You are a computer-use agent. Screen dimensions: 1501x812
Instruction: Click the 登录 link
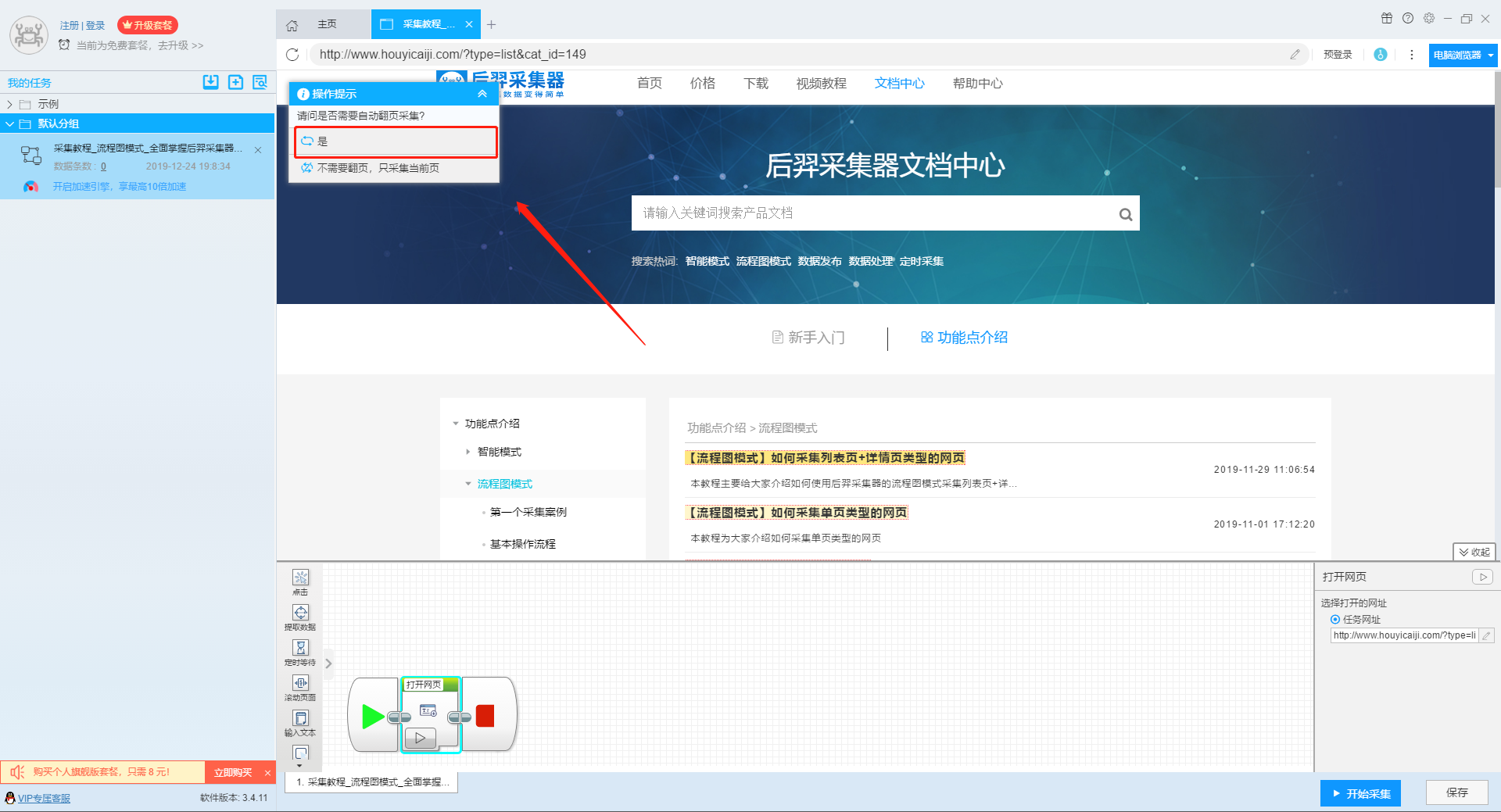point(95,26)
